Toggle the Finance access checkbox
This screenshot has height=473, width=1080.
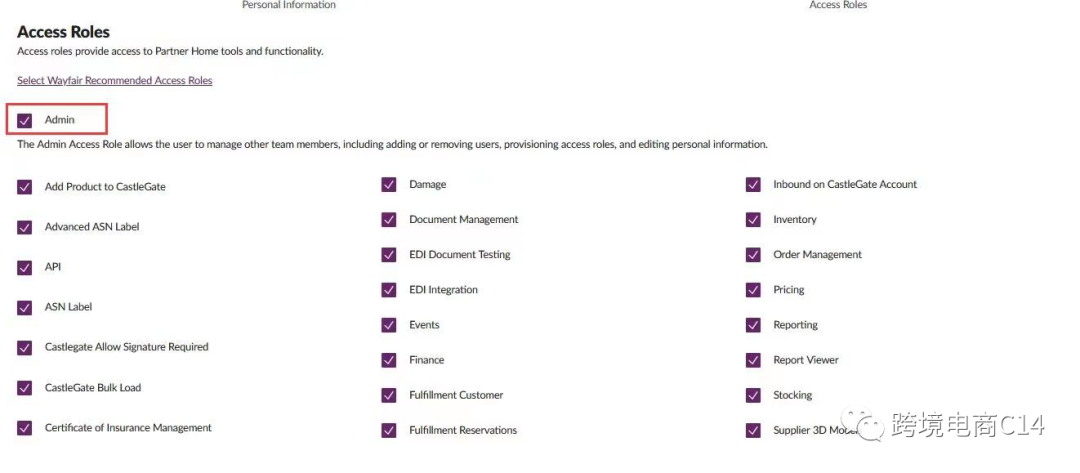tap(389, 360)
